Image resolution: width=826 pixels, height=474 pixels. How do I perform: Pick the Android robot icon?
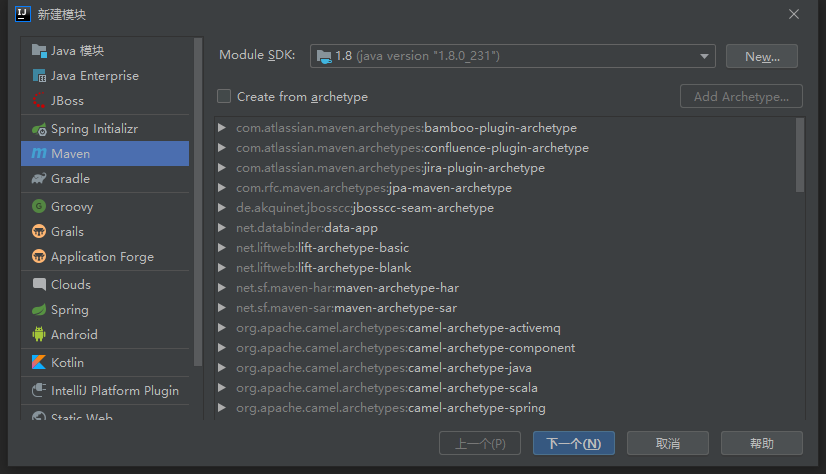(x=39, y=335)
